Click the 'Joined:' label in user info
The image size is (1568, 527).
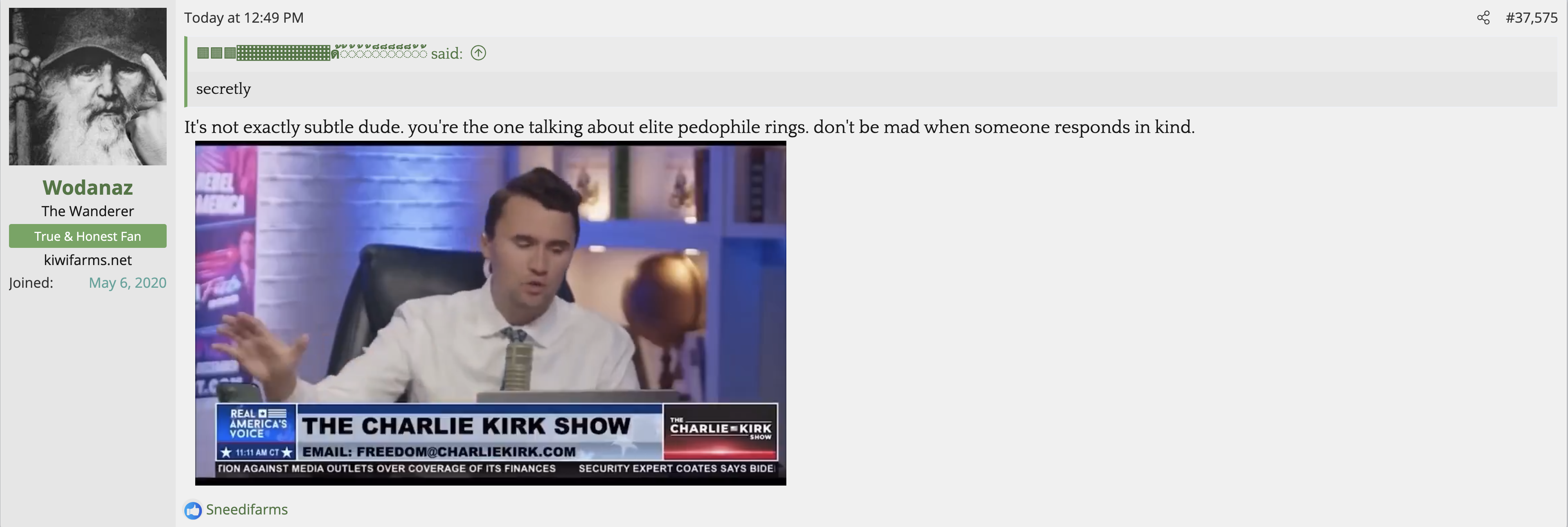pos(31,282)
